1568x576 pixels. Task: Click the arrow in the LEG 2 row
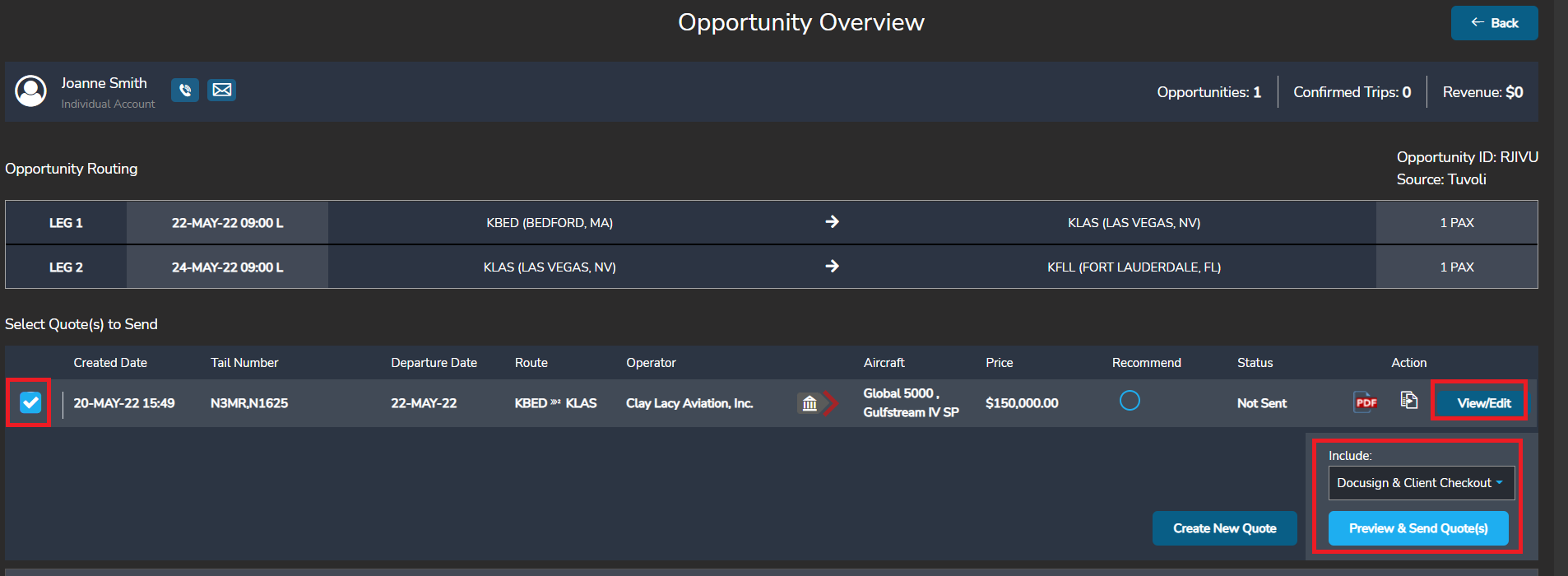click(x=832, y=267)
